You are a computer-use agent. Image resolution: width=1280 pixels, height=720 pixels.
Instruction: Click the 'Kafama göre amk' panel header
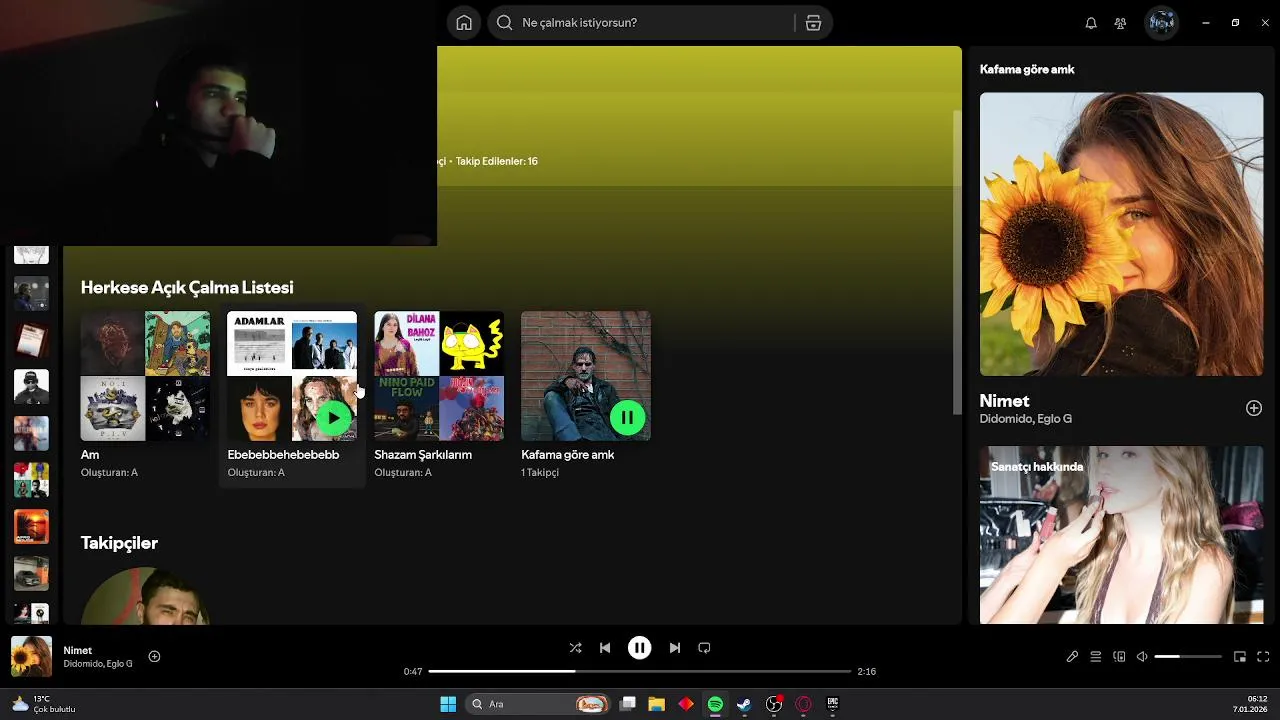tap(1027, 69)
